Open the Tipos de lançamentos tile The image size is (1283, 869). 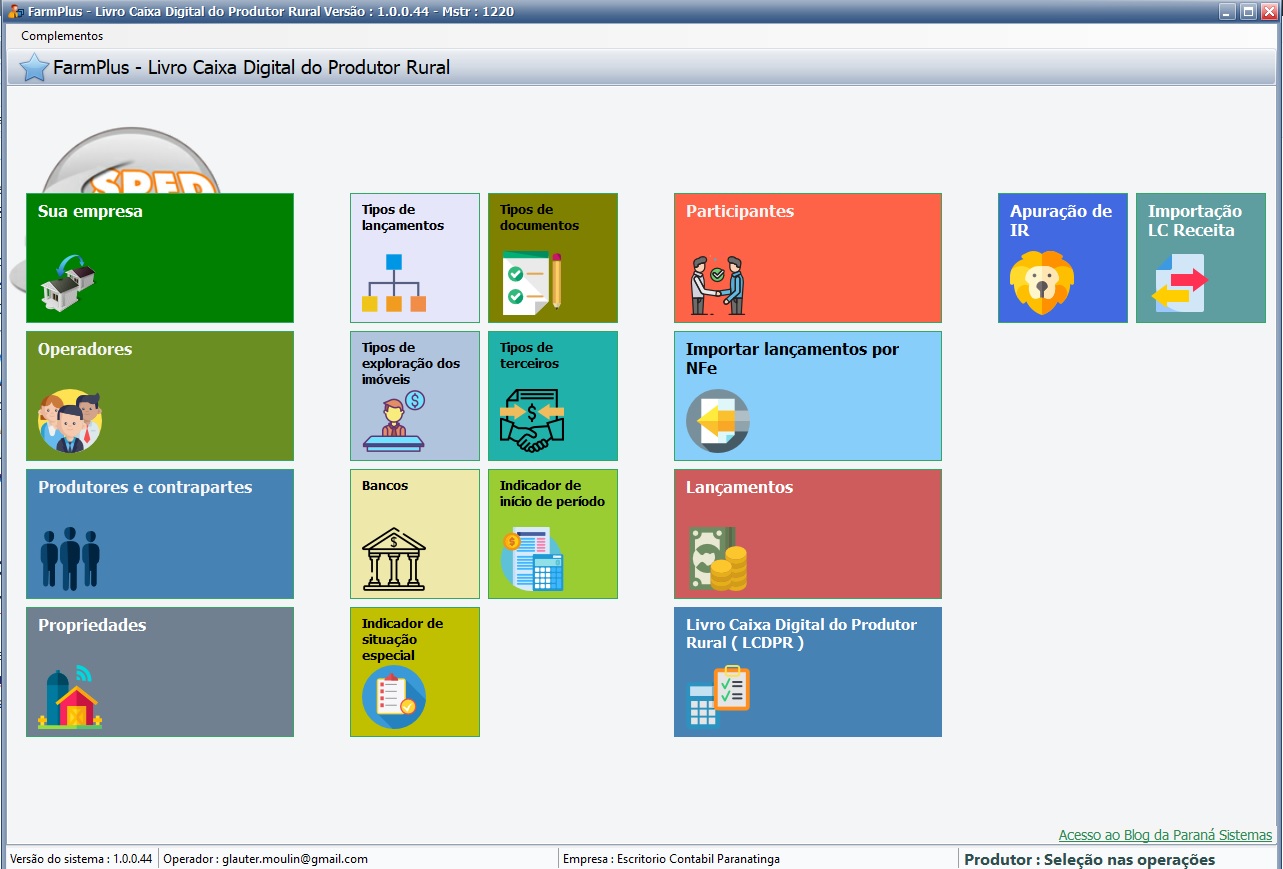[x=415, y=258]
